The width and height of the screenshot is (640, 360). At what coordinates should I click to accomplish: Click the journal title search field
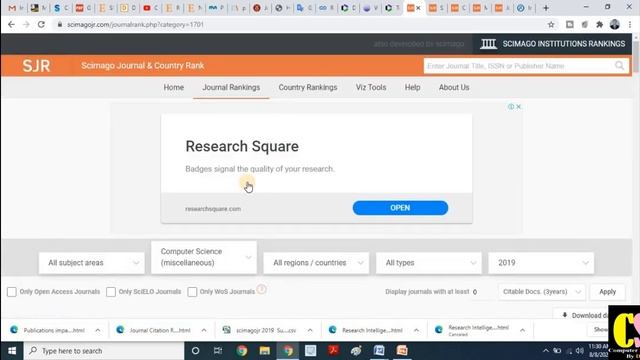pos(518,66)
